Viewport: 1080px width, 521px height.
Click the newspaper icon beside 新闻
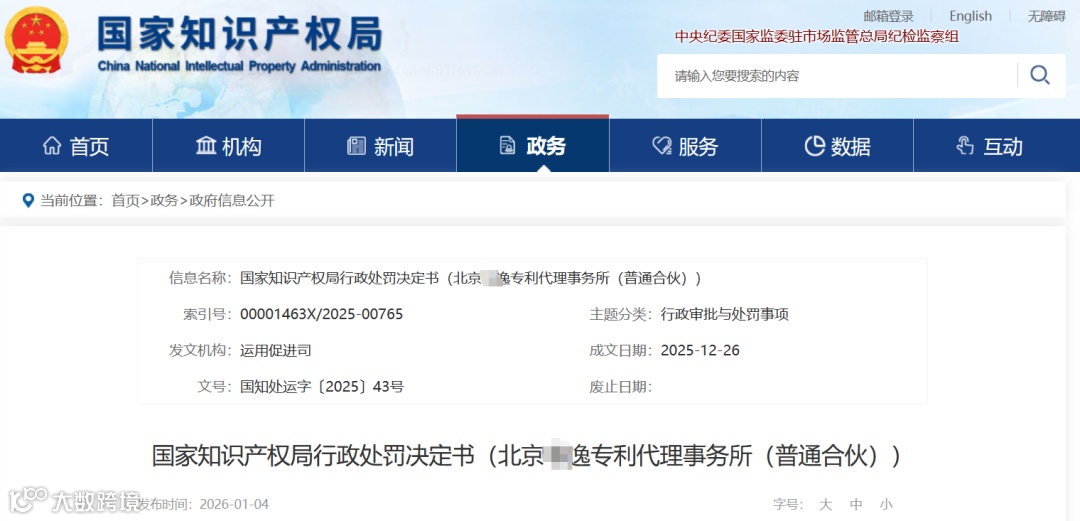356,145
